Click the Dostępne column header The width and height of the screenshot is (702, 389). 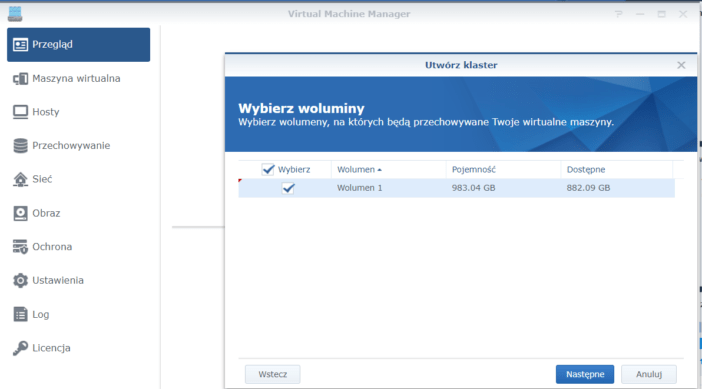click(x=616, y=170)
